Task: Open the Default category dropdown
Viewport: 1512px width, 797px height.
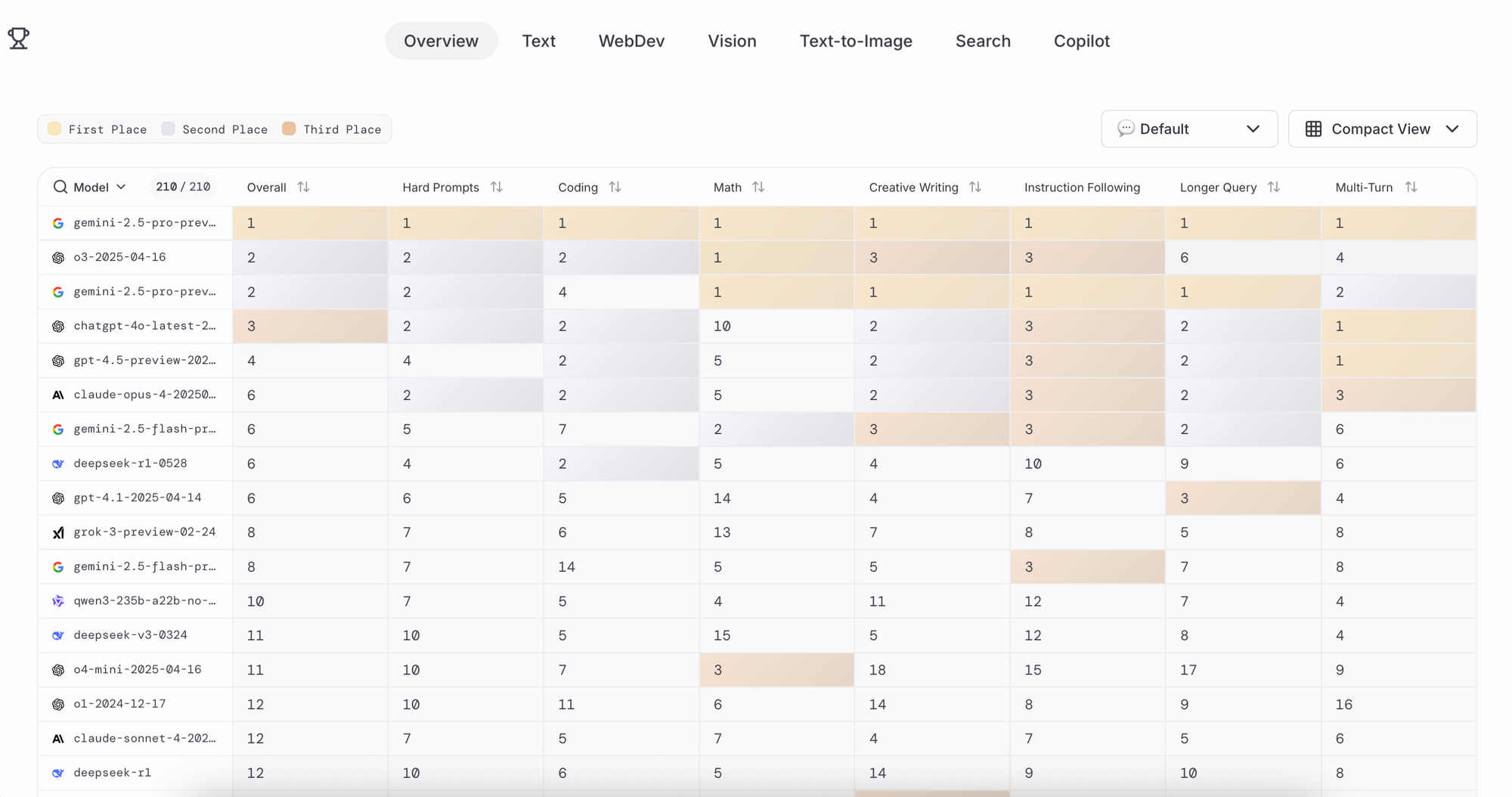Action: coord(1189,129)
